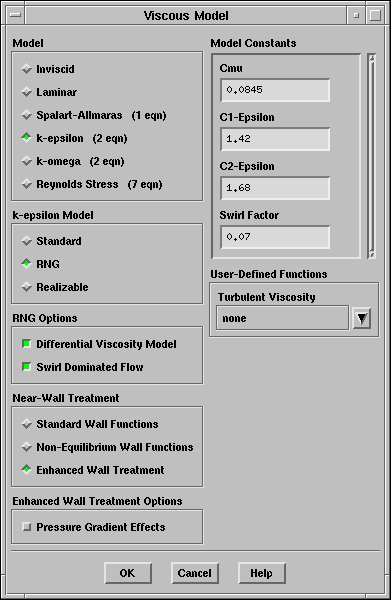Screen dimensions: 391x600
Task: Open the Turbulent Viscosity dropdown arrow
Action: point(362,318)
